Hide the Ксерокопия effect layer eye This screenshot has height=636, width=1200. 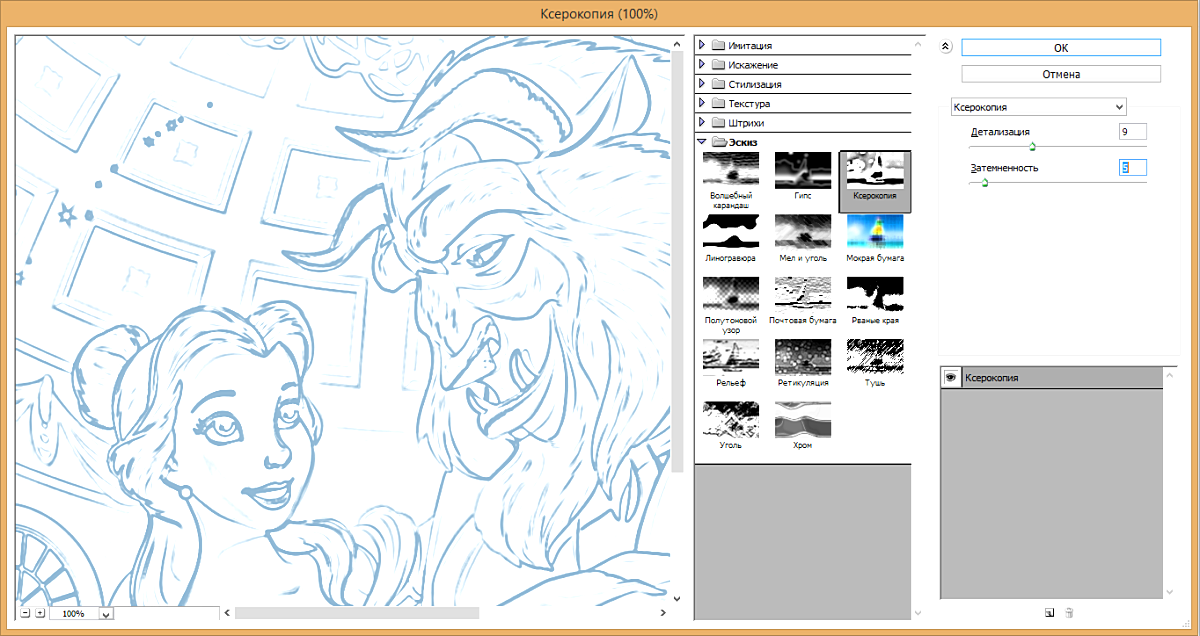[951, 377]
